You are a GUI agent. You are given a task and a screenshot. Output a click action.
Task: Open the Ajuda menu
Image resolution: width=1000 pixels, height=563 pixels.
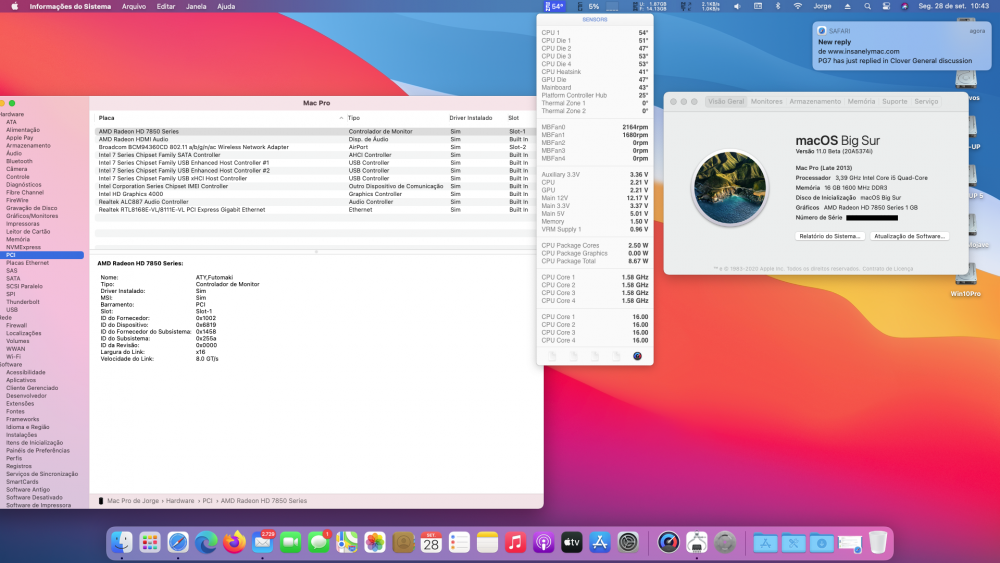226,6
